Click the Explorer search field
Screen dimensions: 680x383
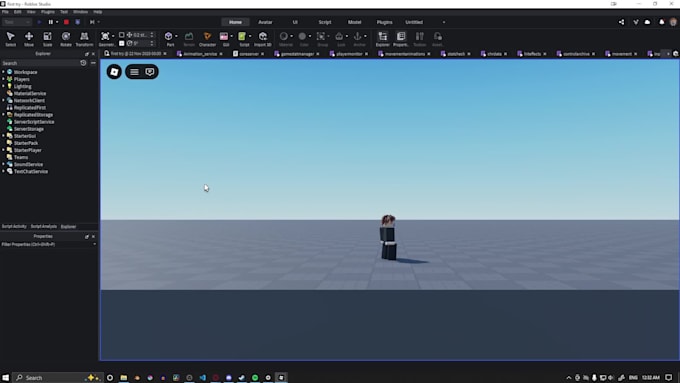(40, 63)
